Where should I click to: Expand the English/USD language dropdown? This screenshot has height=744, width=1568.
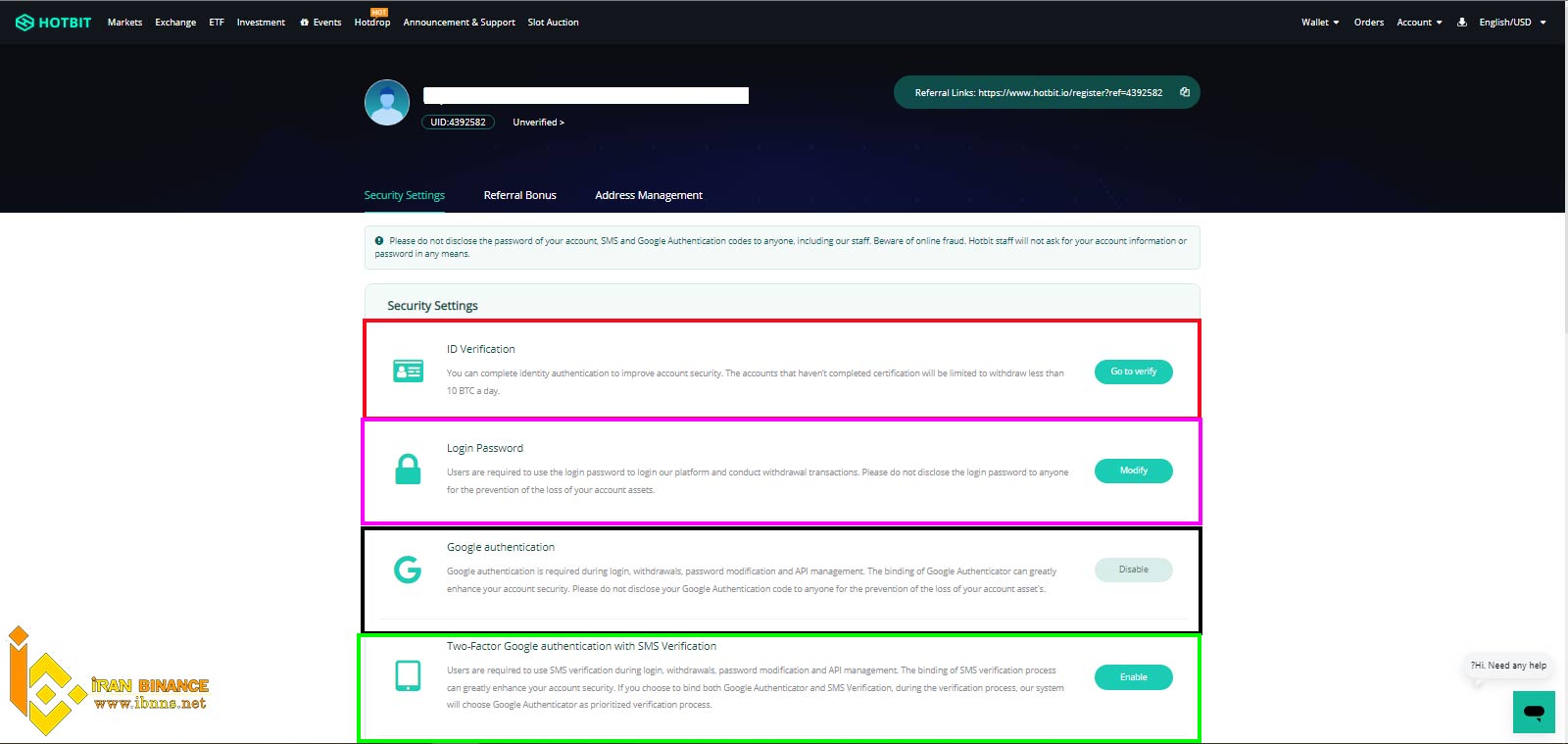click(1512, 22)
